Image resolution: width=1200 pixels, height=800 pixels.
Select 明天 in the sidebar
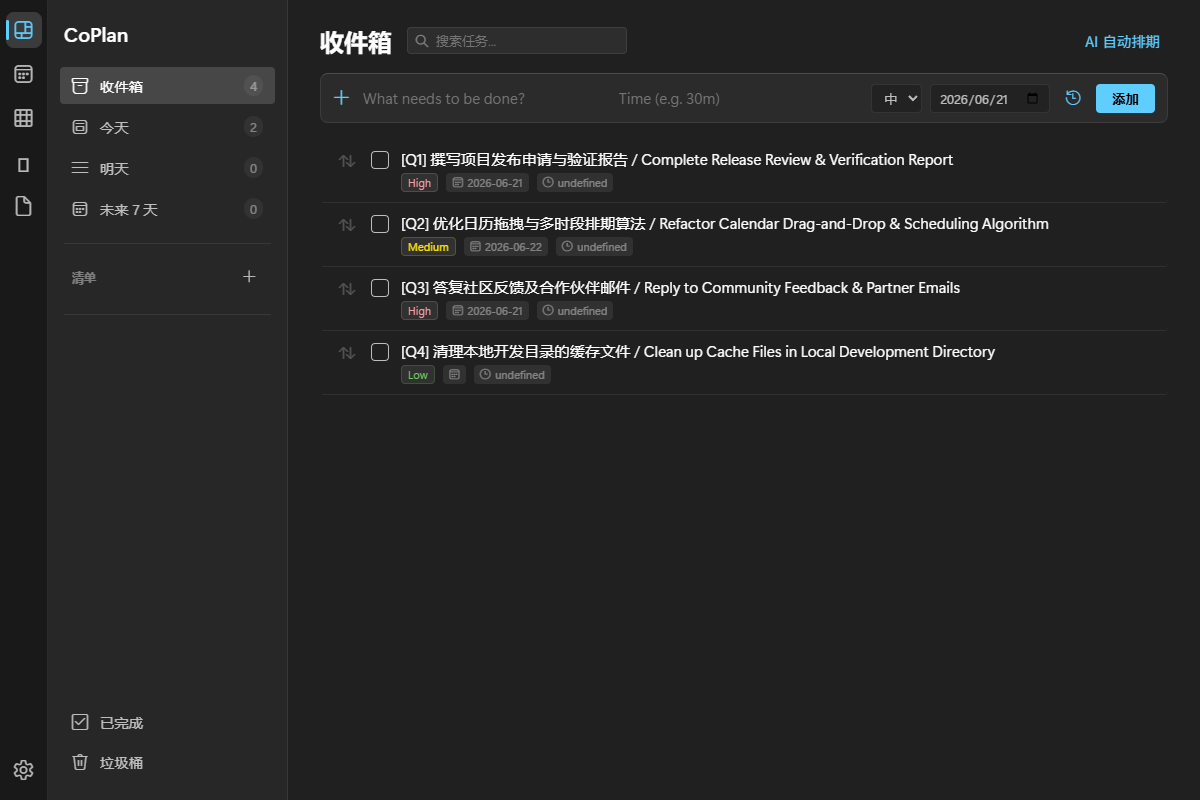coord(167,168)
